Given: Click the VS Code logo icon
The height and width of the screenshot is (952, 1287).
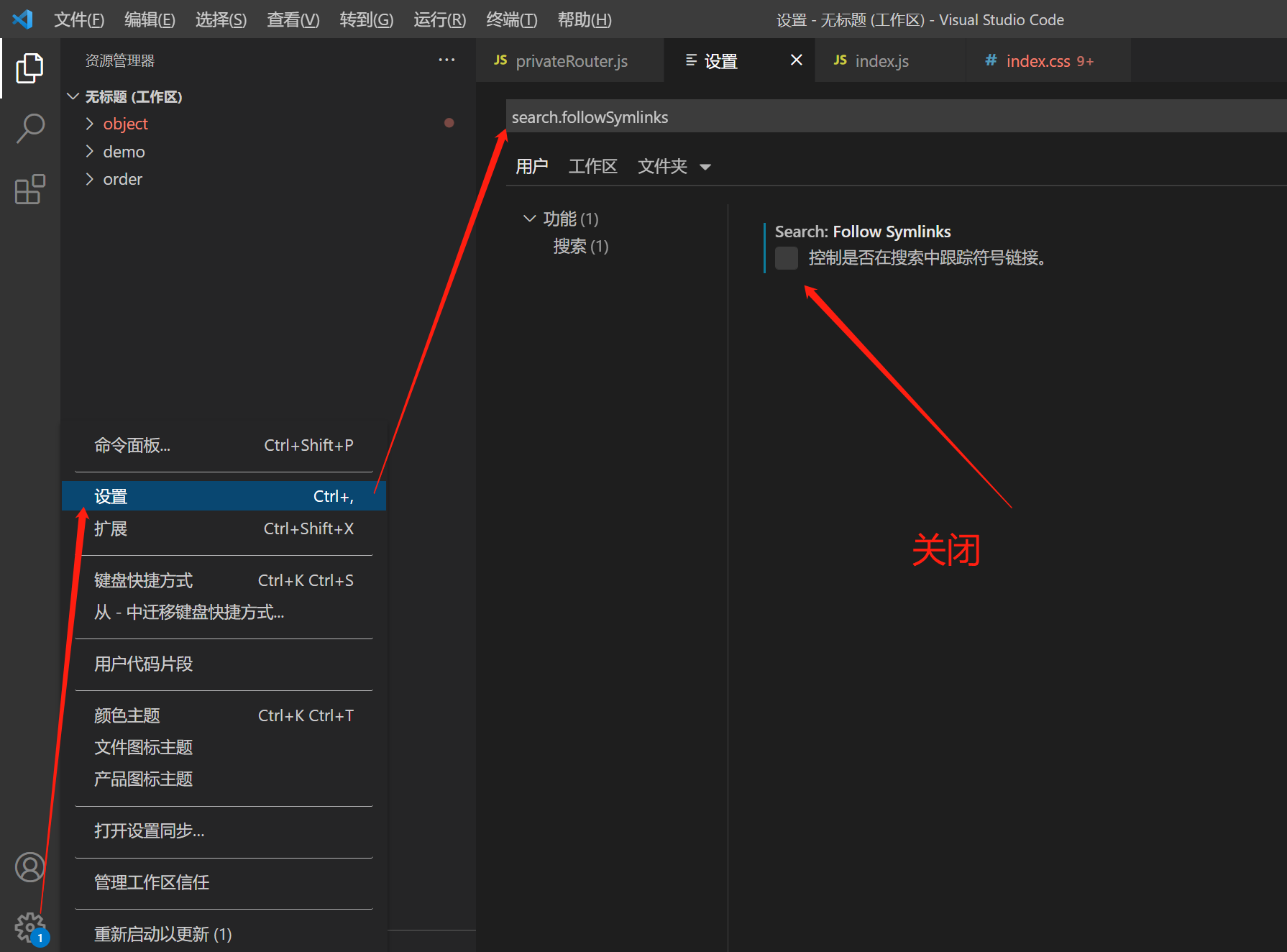Looking at the screenshot, I should pos(22,19).
